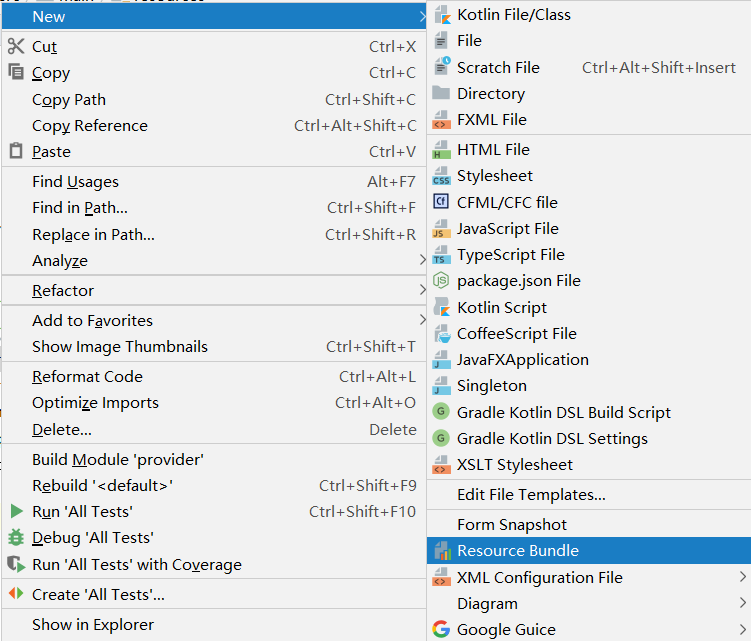The image size is (751, 641).
Task: Click the Kotlin Script icon
Action: click(442, 307)
